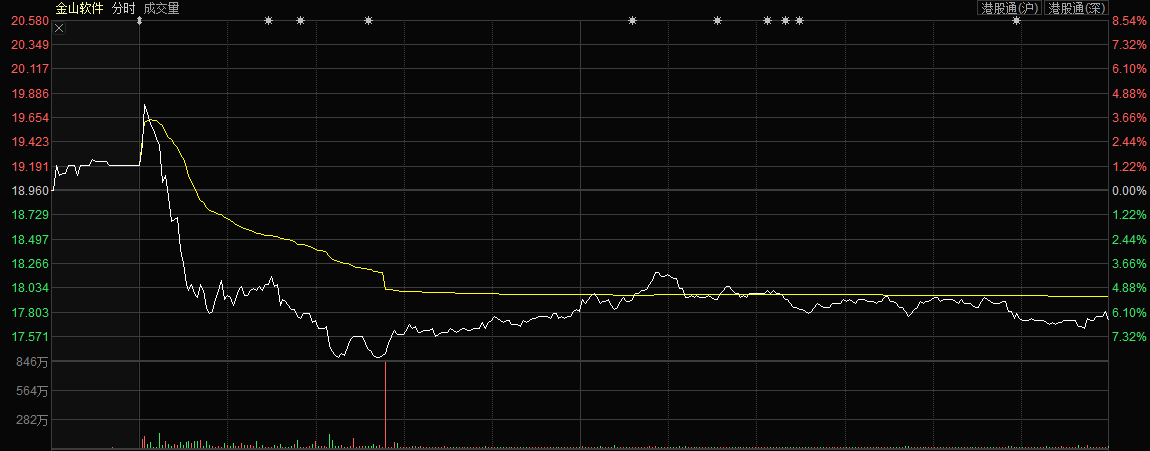Click the double-arrow marker at the session open line
The height and width of the screenshot is (451, 1150).
tap(139, 21)
